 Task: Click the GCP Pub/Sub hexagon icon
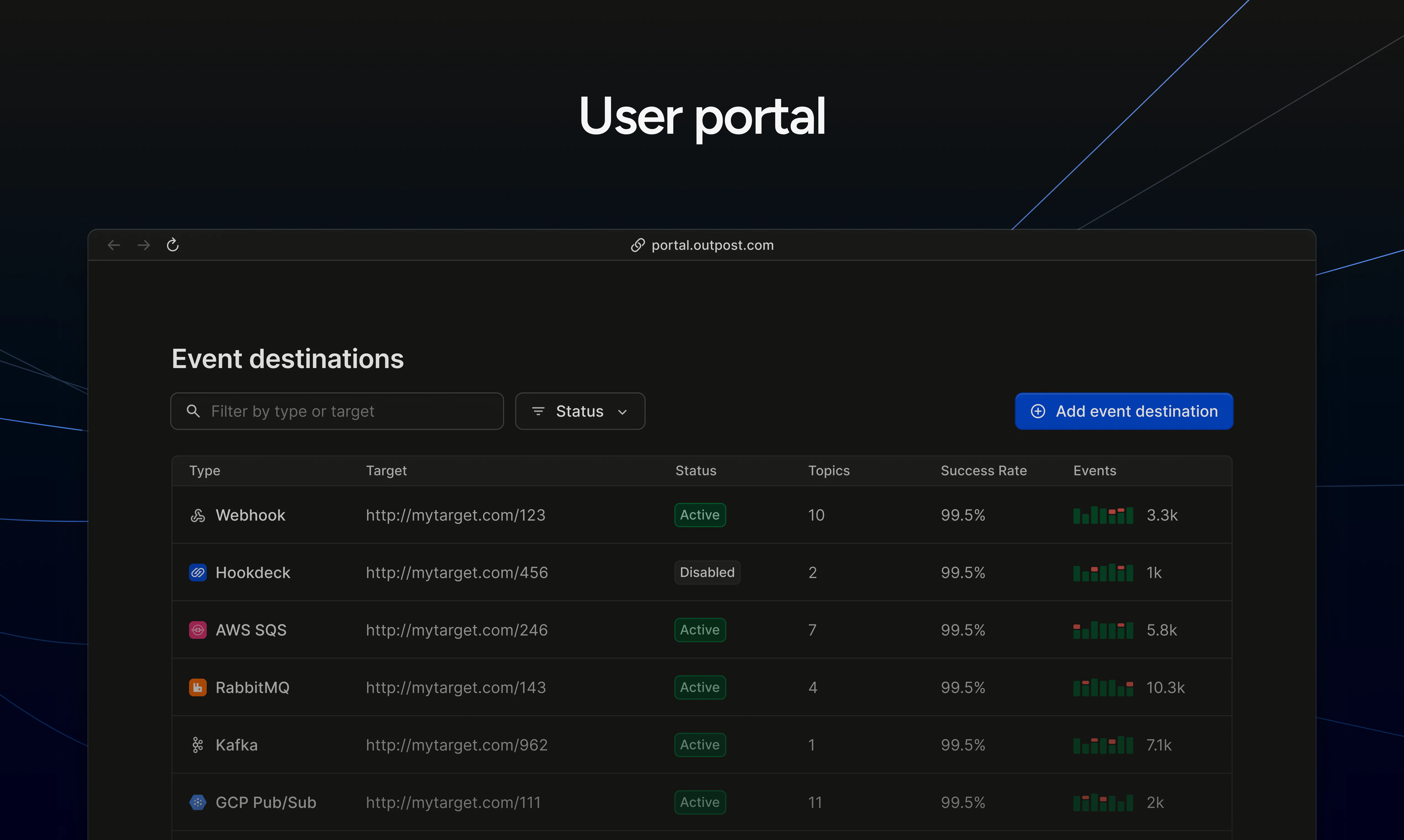[198, 803]
